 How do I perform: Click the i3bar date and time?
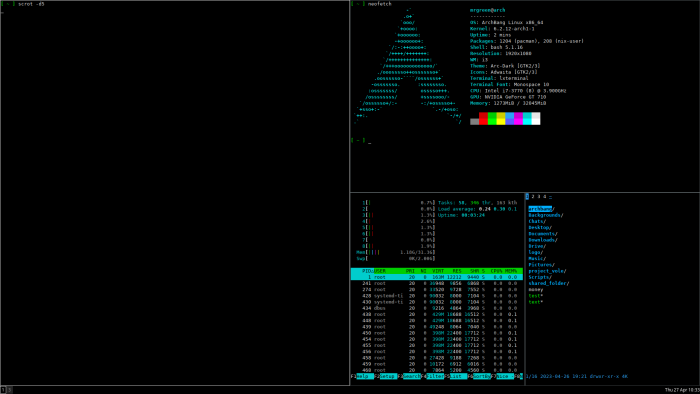[682, 390]
